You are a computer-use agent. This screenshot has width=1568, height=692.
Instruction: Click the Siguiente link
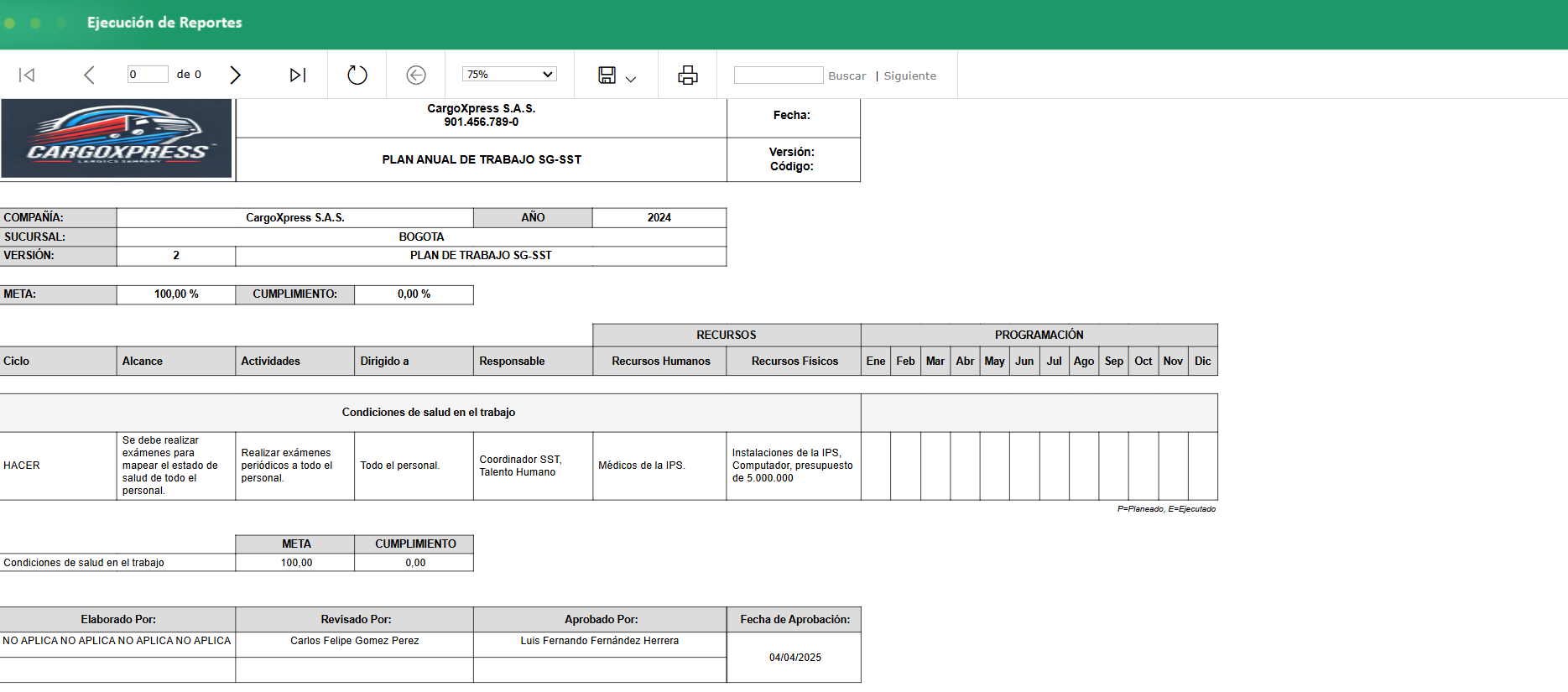click(909, 76)
